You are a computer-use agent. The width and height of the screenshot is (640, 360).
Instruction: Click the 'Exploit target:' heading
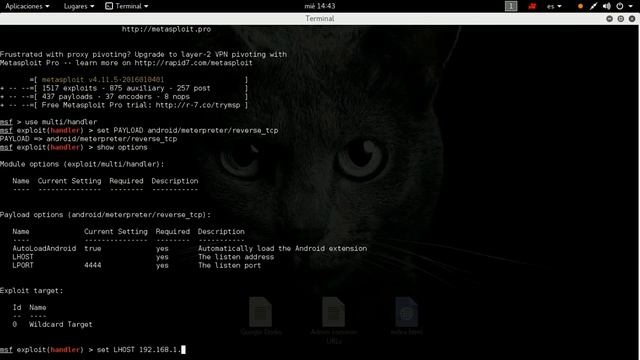[x=32, y=291]
